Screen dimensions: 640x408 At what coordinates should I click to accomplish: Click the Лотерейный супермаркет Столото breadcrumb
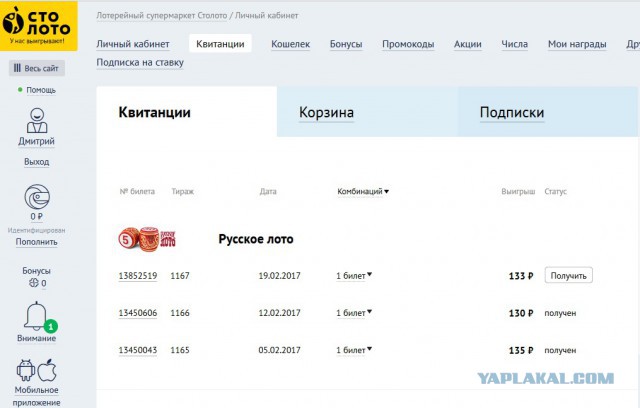click(162, 16)
